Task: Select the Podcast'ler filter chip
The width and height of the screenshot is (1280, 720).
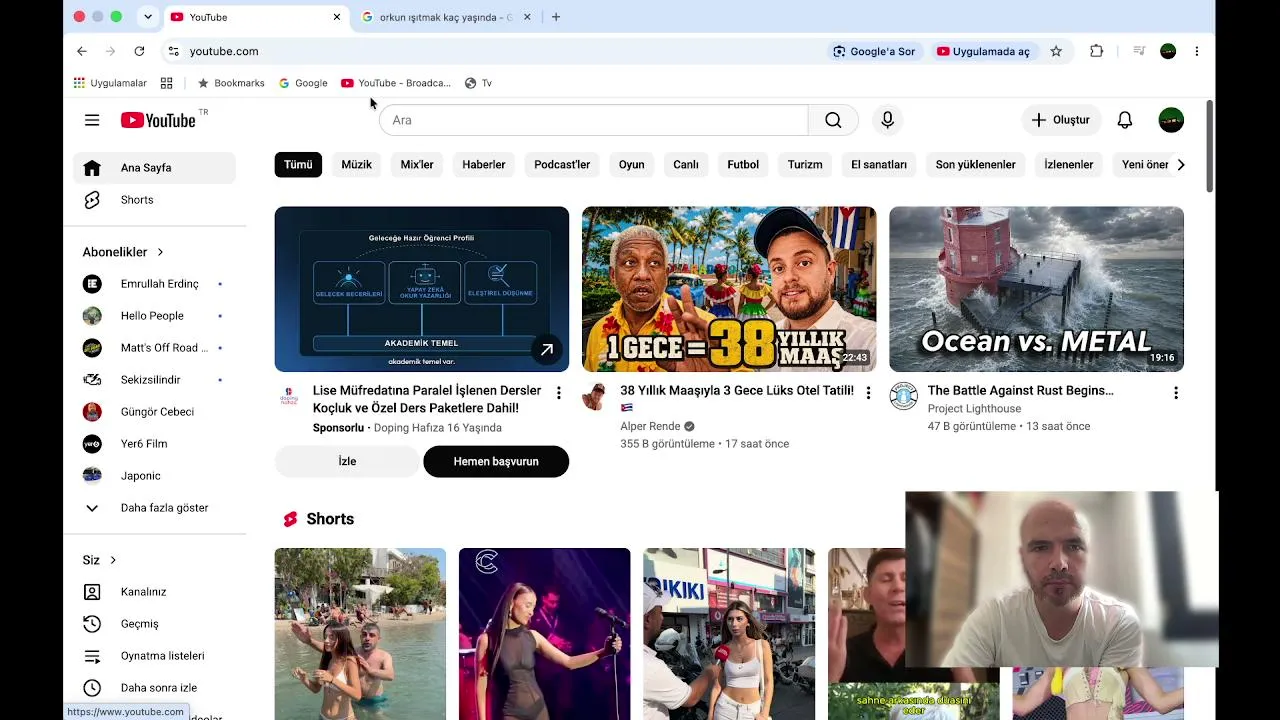Action: 562,165
